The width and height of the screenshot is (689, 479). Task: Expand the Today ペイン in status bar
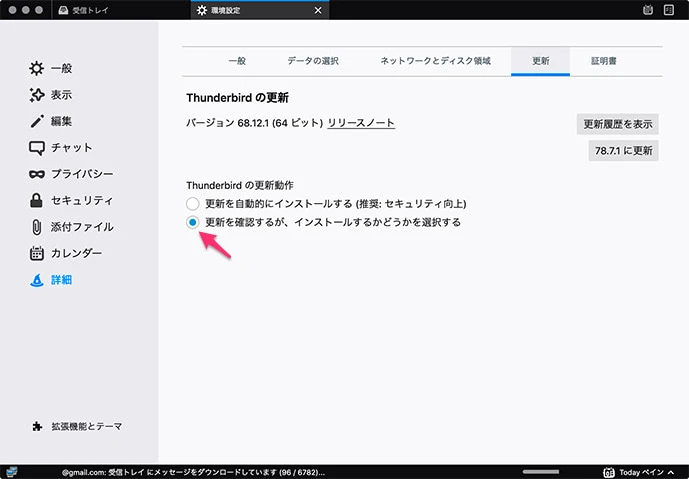pyautogui.click(x=640, y=472)
